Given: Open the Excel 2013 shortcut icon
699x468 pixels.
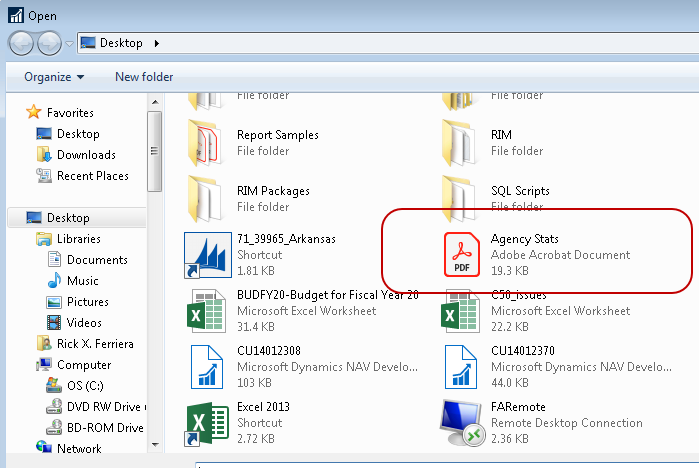Looking at the screenshot, I should point(206,422).
